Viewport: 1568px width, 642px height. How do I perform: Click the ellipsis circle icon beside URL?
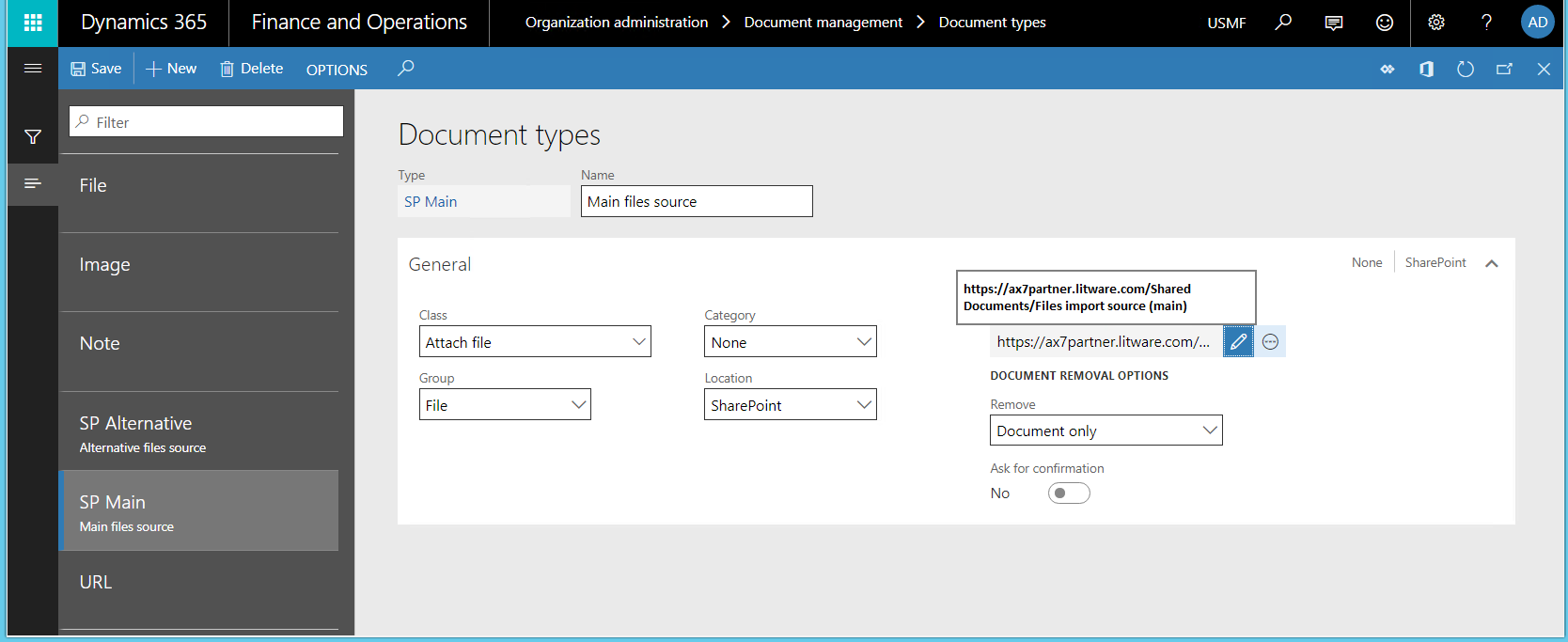1270,342
